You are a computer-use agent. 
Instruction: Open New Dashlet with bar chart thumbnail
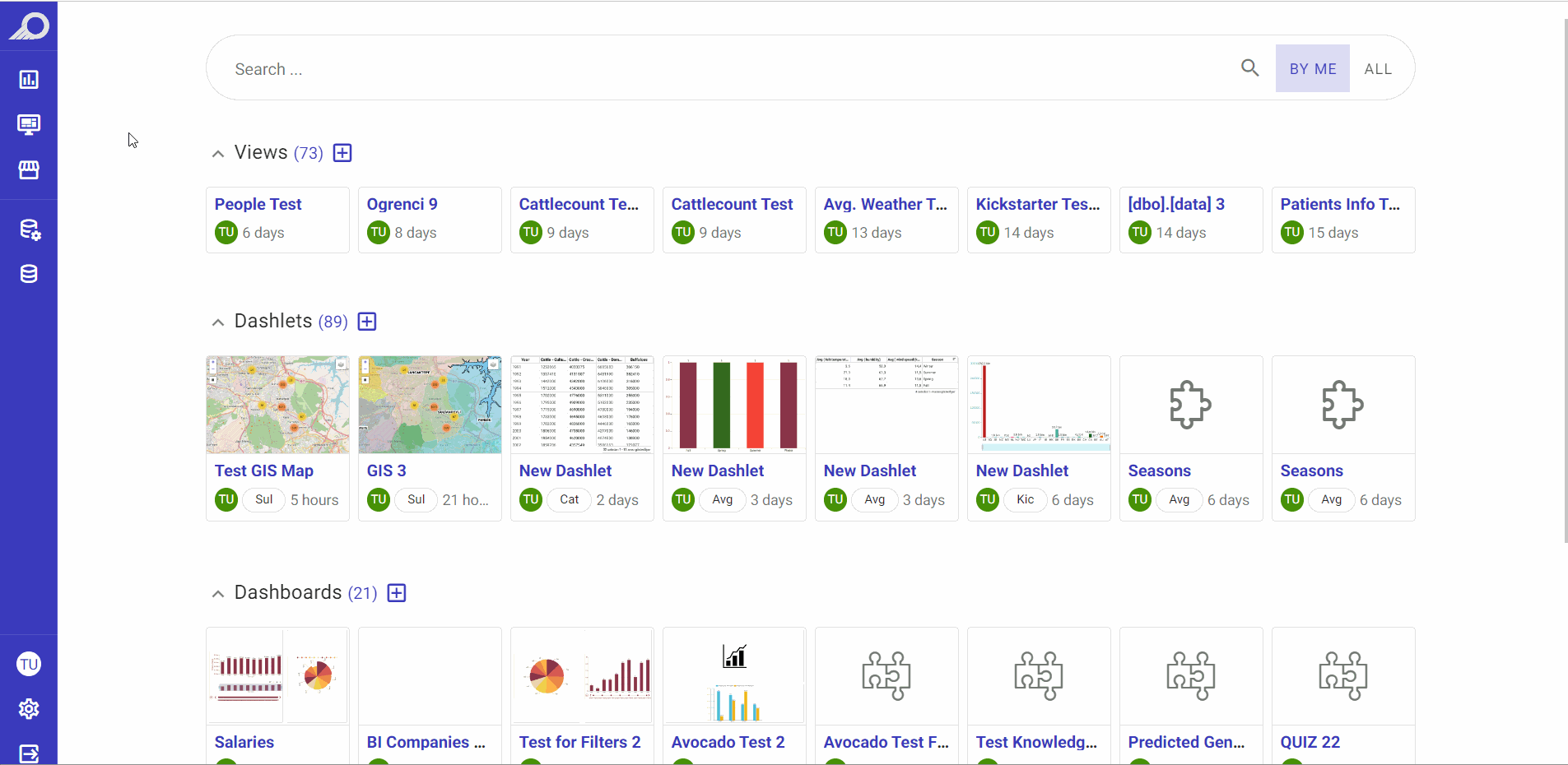pos(734,405)
